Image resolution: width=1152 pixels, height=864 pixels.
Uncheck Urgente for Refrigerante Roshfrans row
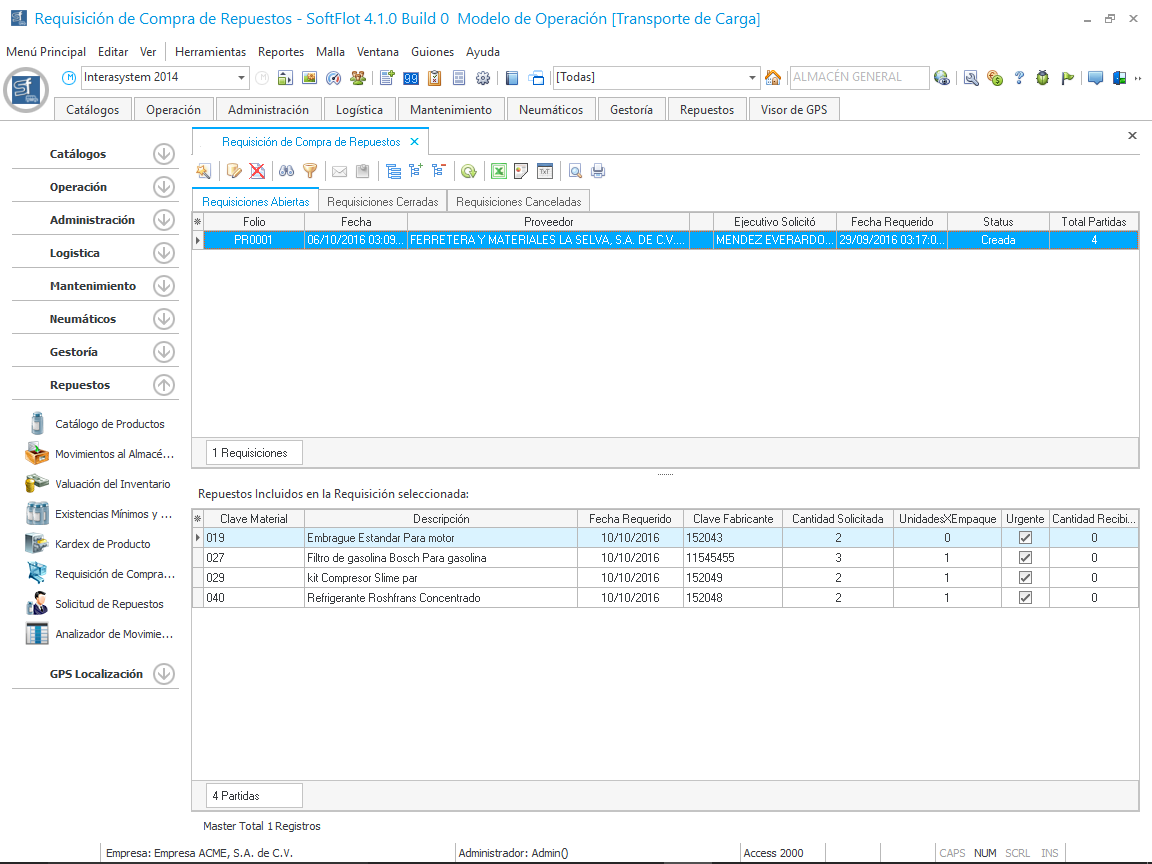[x=1025, y=598]
